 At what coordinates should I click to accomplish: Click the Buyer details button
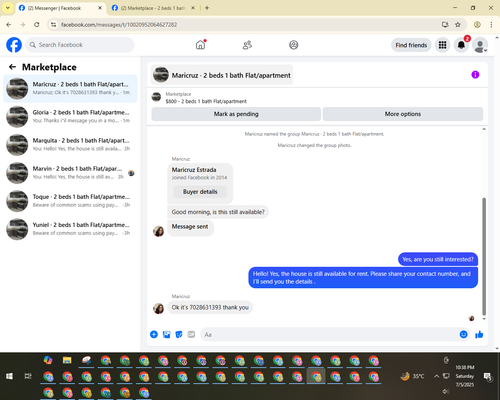tap(200, 192)
